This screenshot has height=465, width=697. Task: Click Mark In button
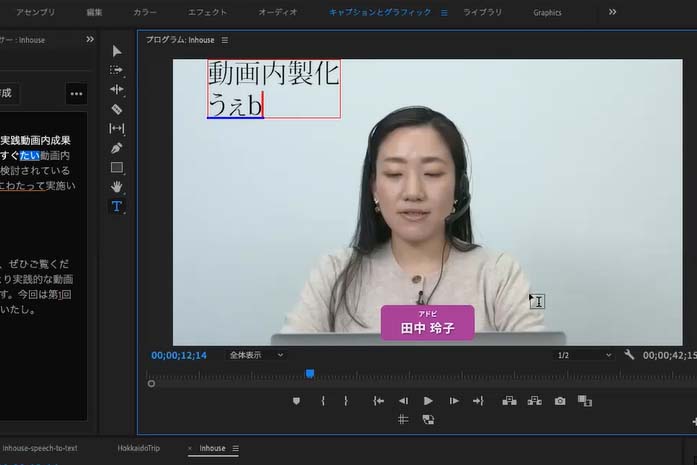323,401
